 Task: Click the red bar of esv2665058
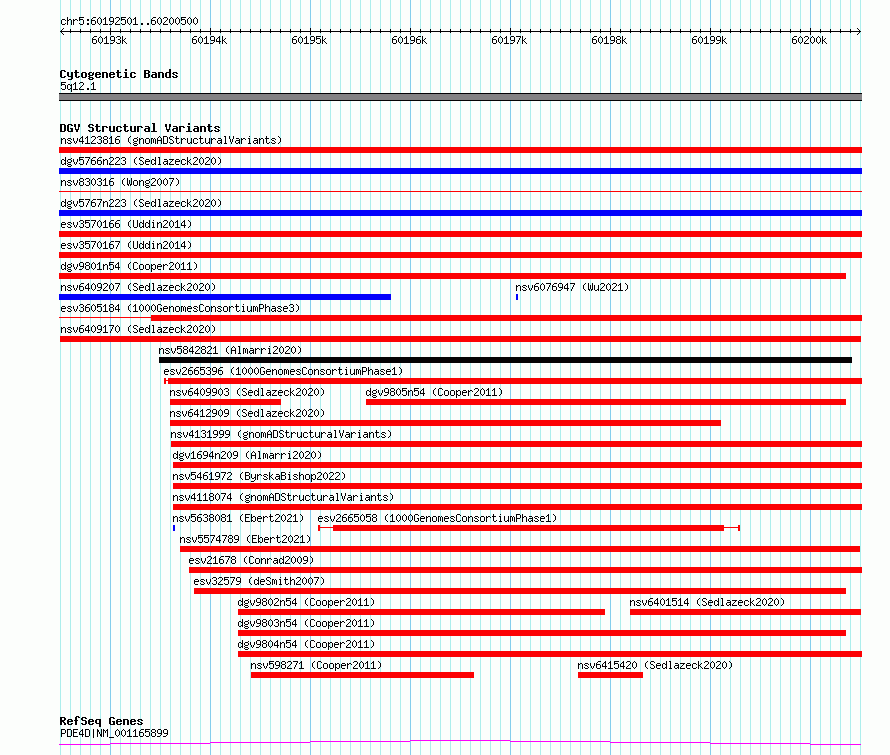coord(528,528)
